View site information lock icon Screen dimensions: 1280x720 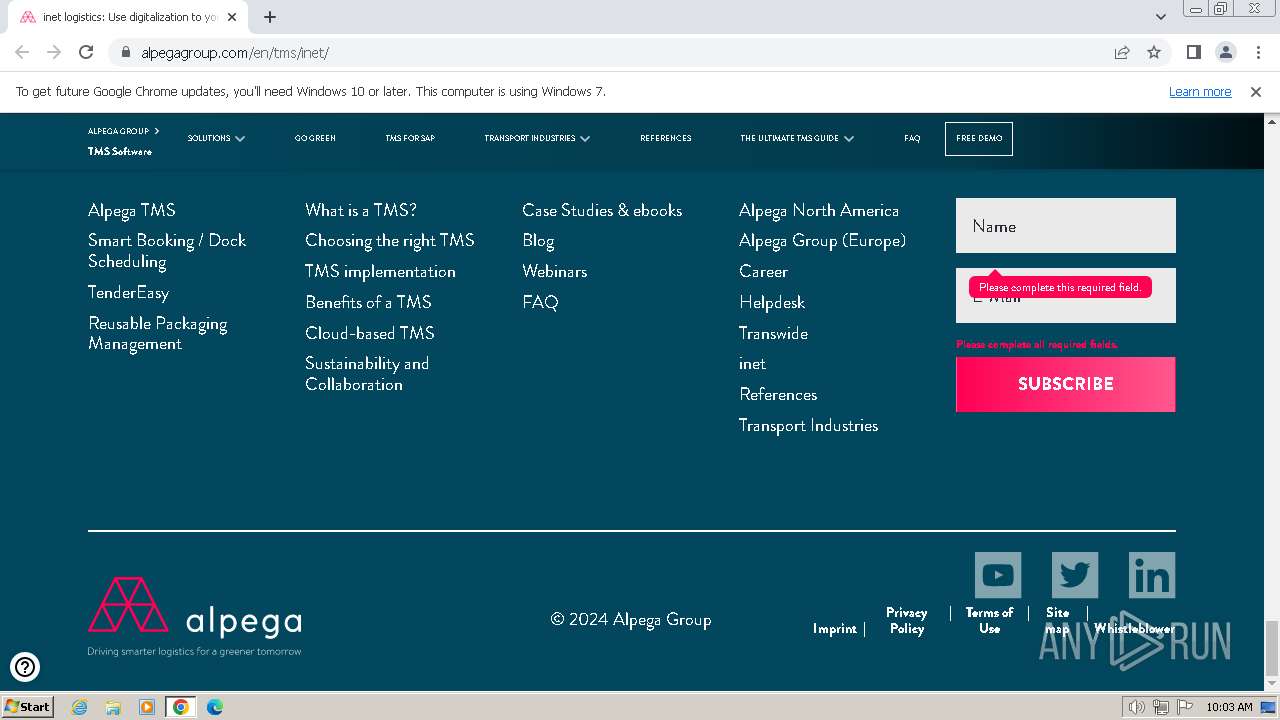pyautogui.click(x=126, y=53)
